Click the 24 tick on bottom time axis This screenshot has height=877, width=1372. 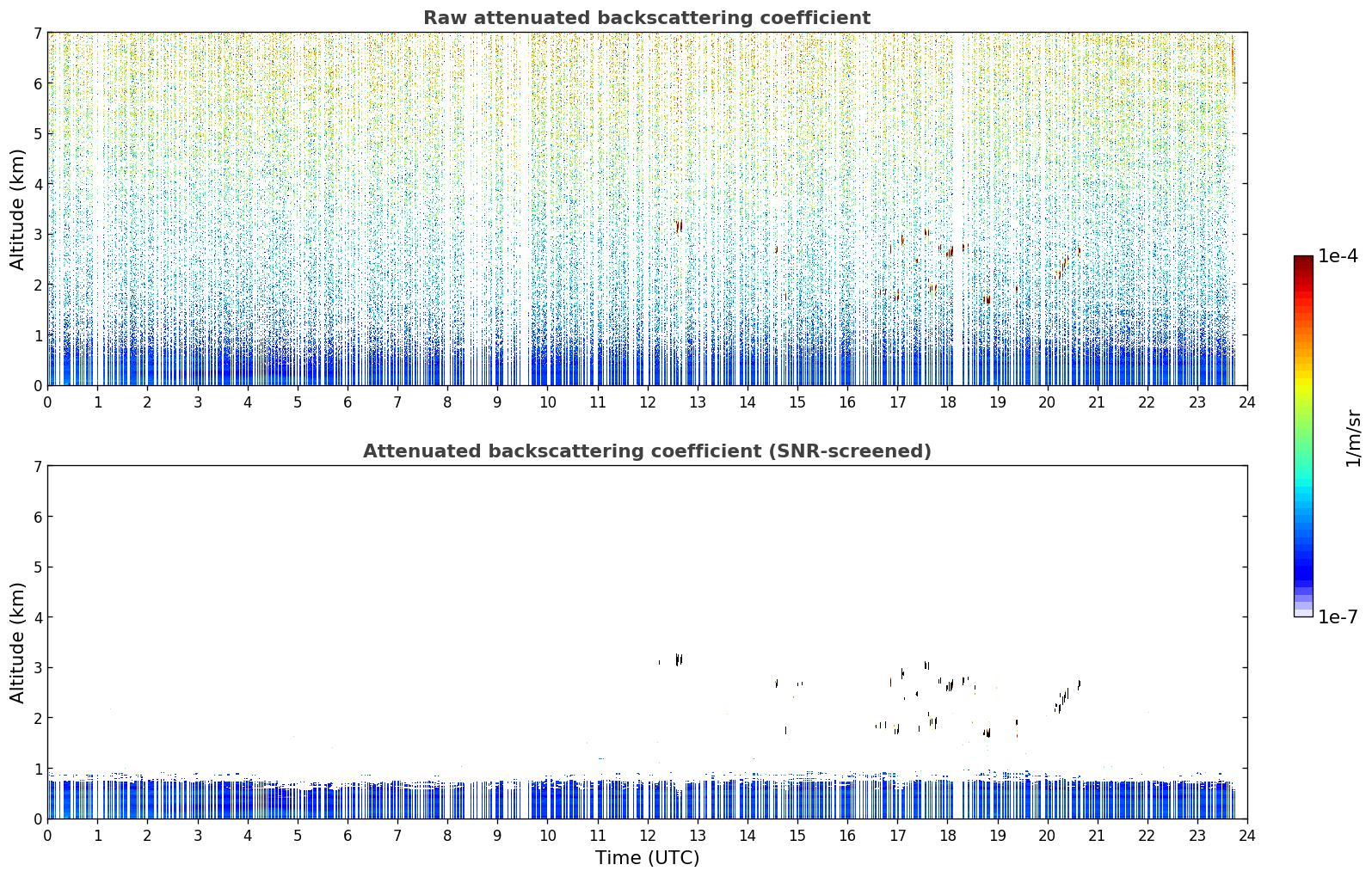pyautogui.click(x=1247, y=836)
